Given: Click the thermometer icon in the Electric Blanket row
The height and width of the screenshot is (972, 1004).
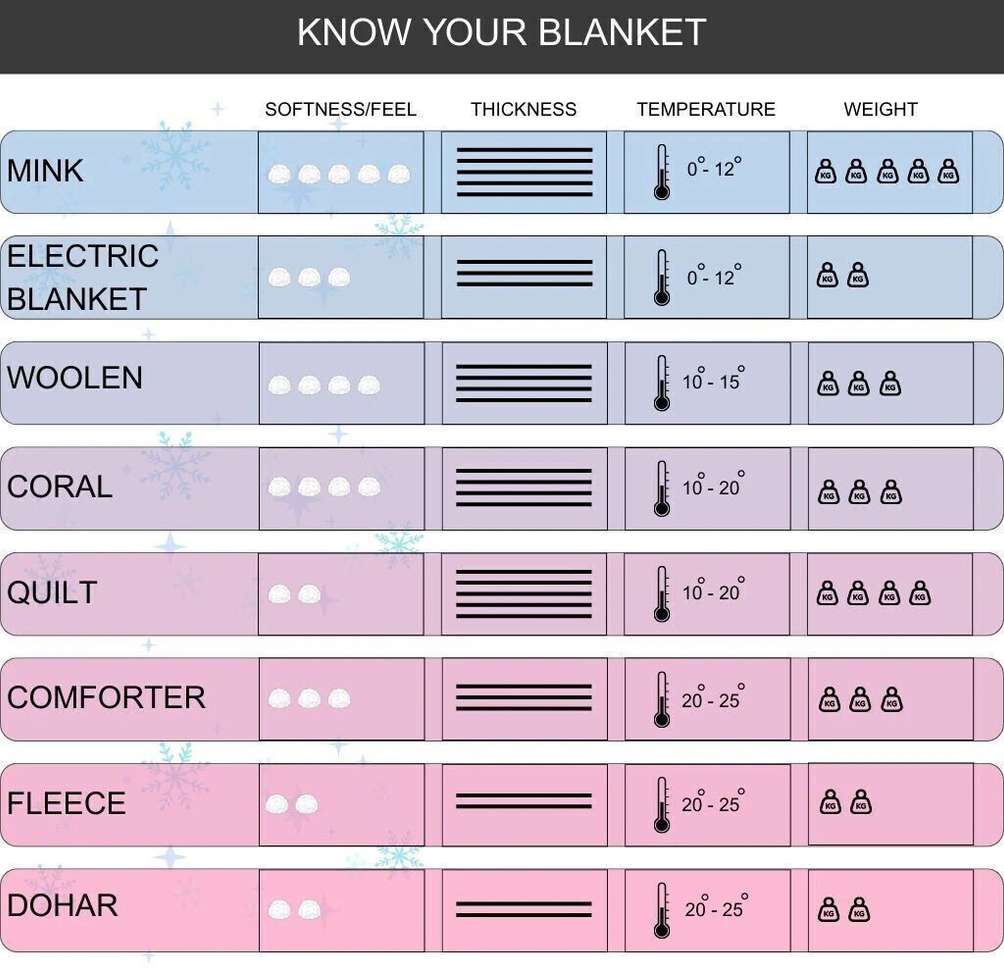Looking at the screenshot, I should 661,277.
